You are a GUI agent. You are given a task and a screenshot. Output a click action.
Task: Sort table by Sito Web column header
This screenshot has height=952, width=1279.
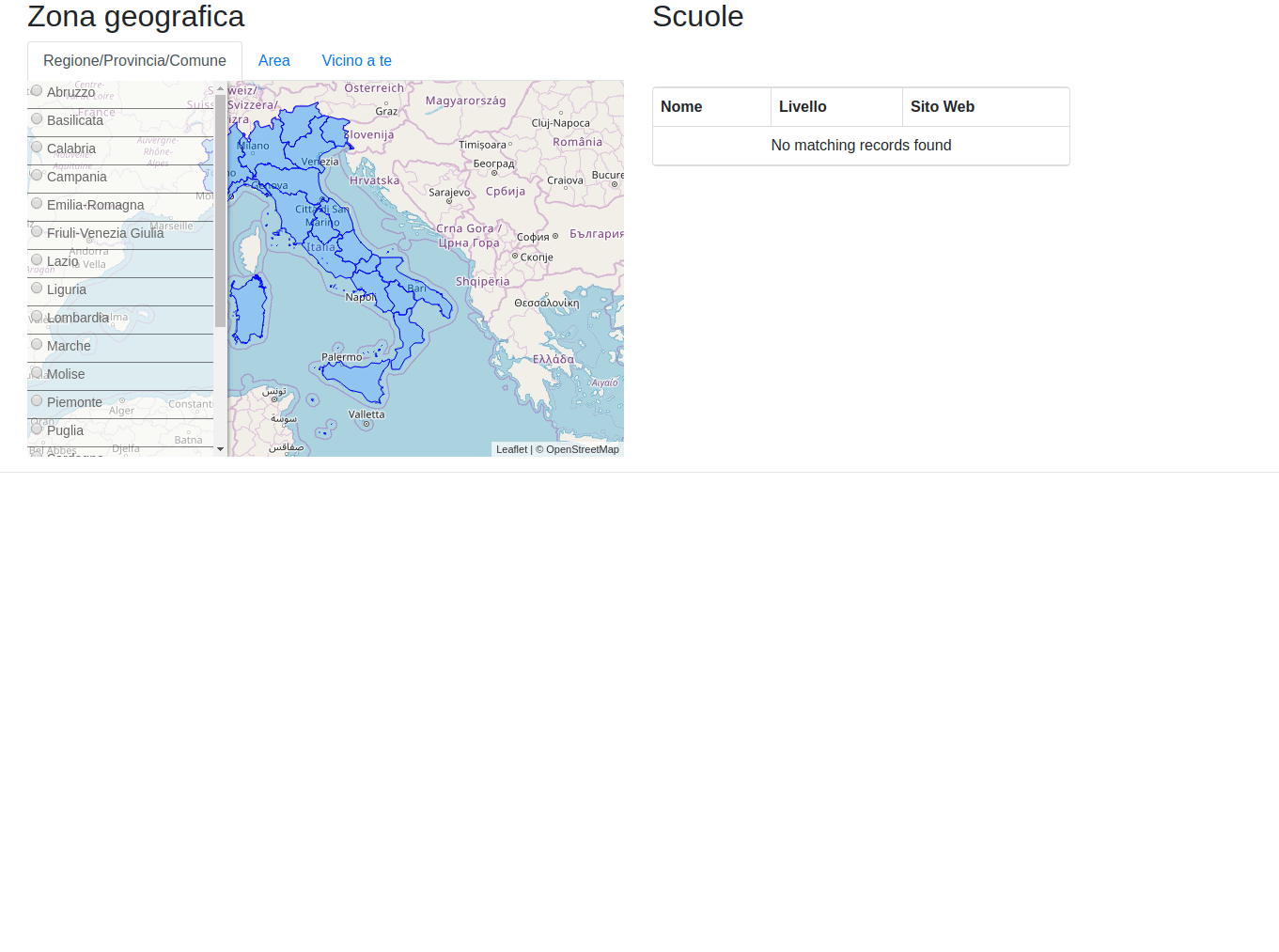[986, 107]
